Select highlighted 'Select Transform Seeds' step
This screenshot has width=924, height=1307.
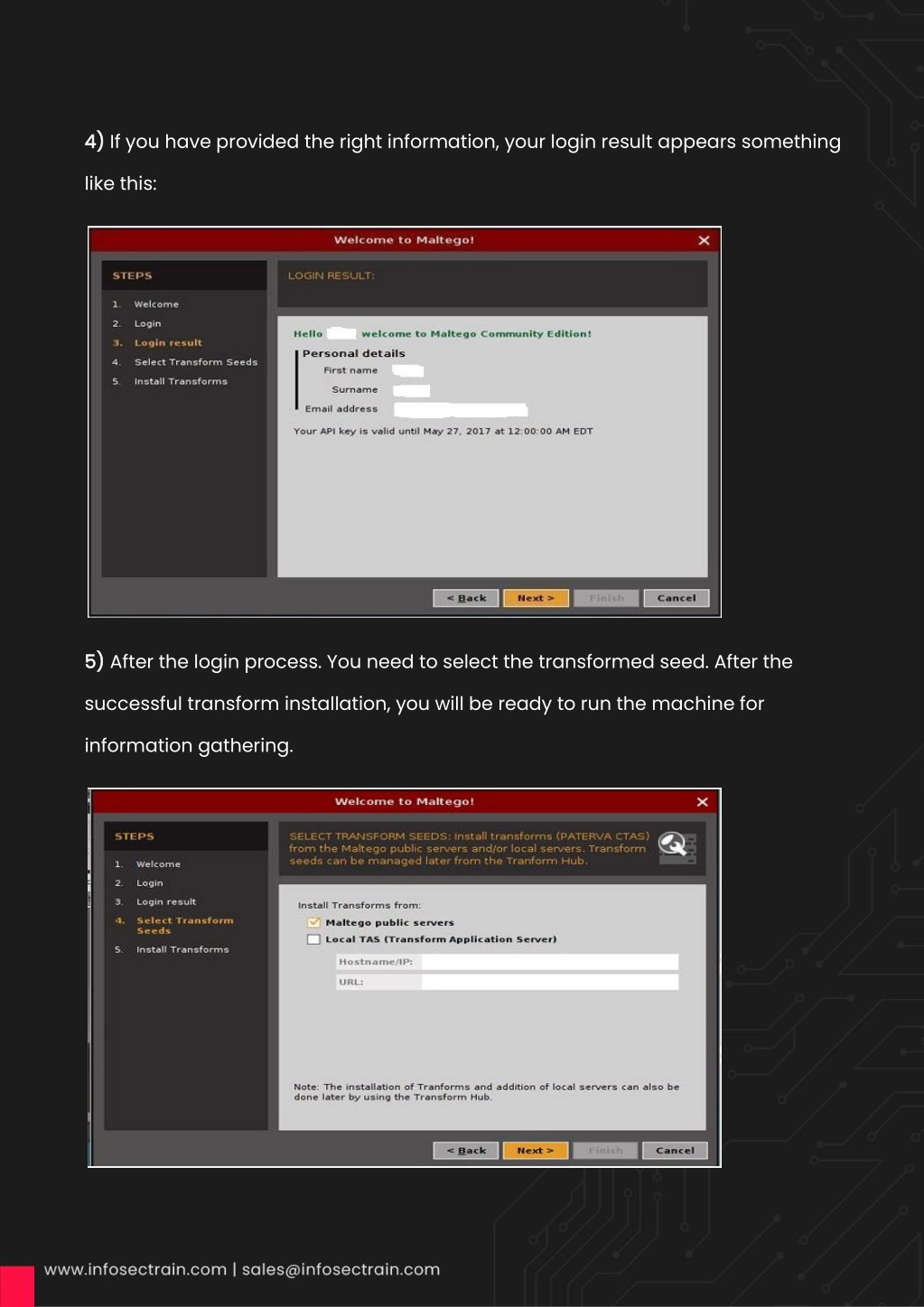point(184,926)
